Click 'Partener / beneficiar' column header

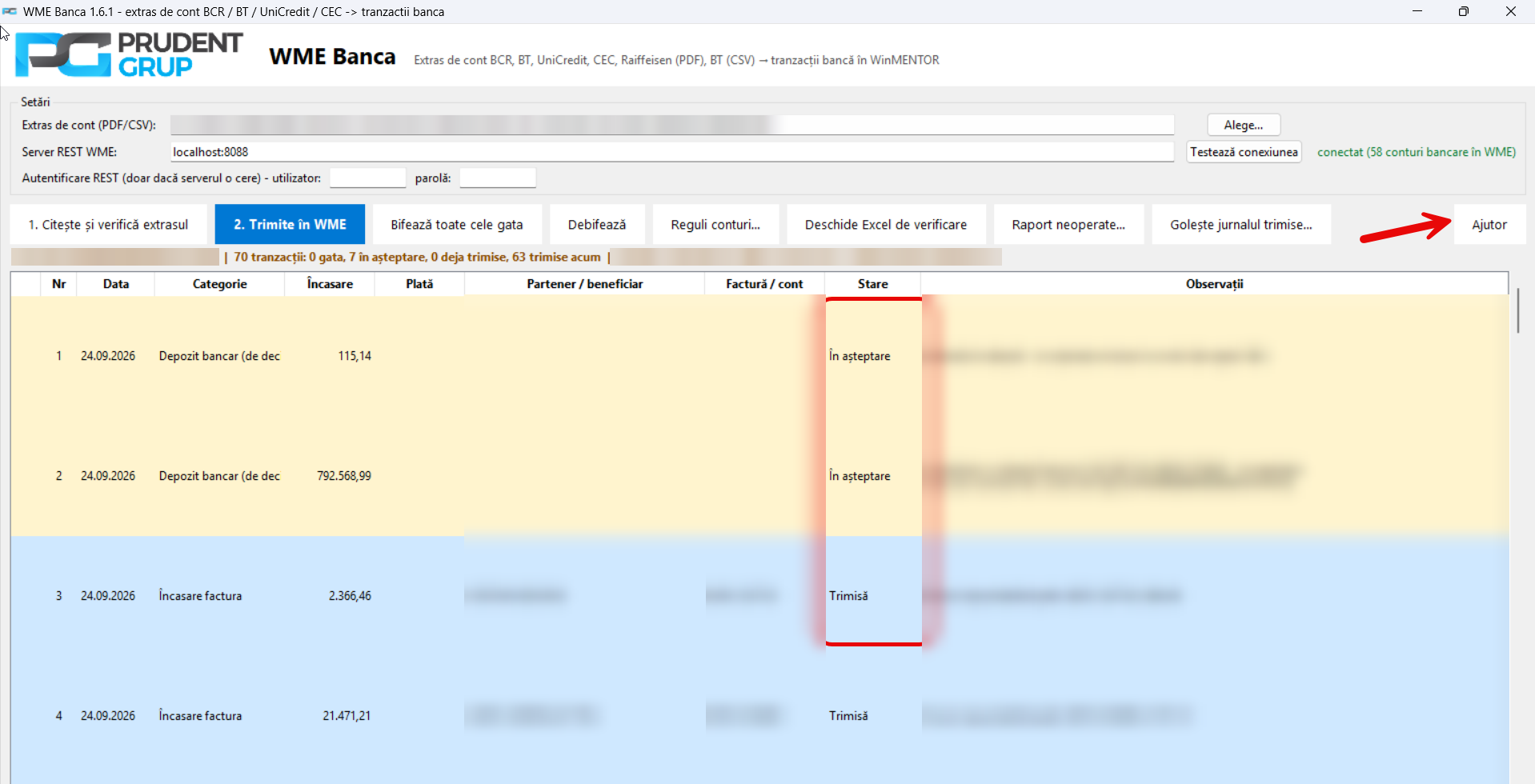tap(585, 284)
